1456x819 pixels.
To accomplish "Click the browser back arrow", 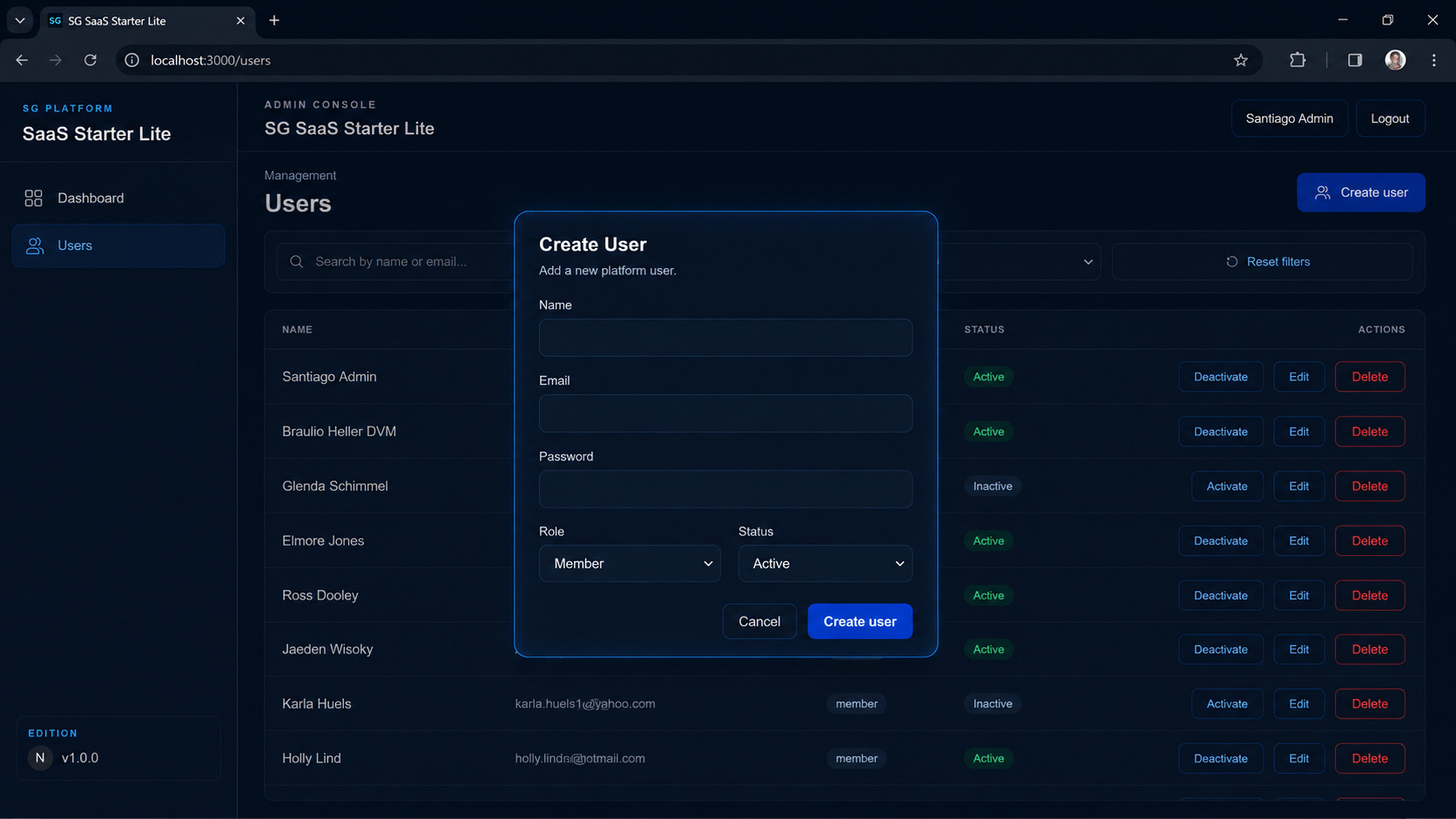I will pos(22,60).
